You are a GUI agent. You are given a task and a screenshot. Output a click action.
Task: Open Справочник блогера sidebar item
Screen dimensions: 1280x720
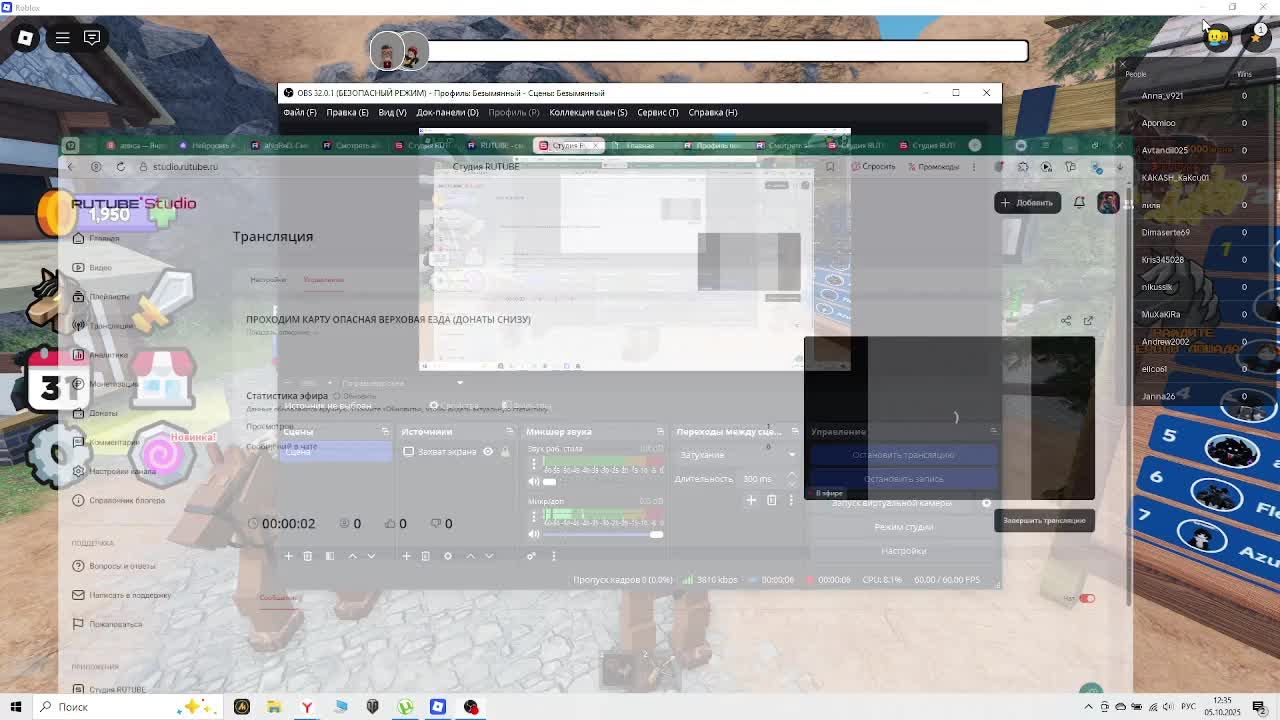click(118, 500)
